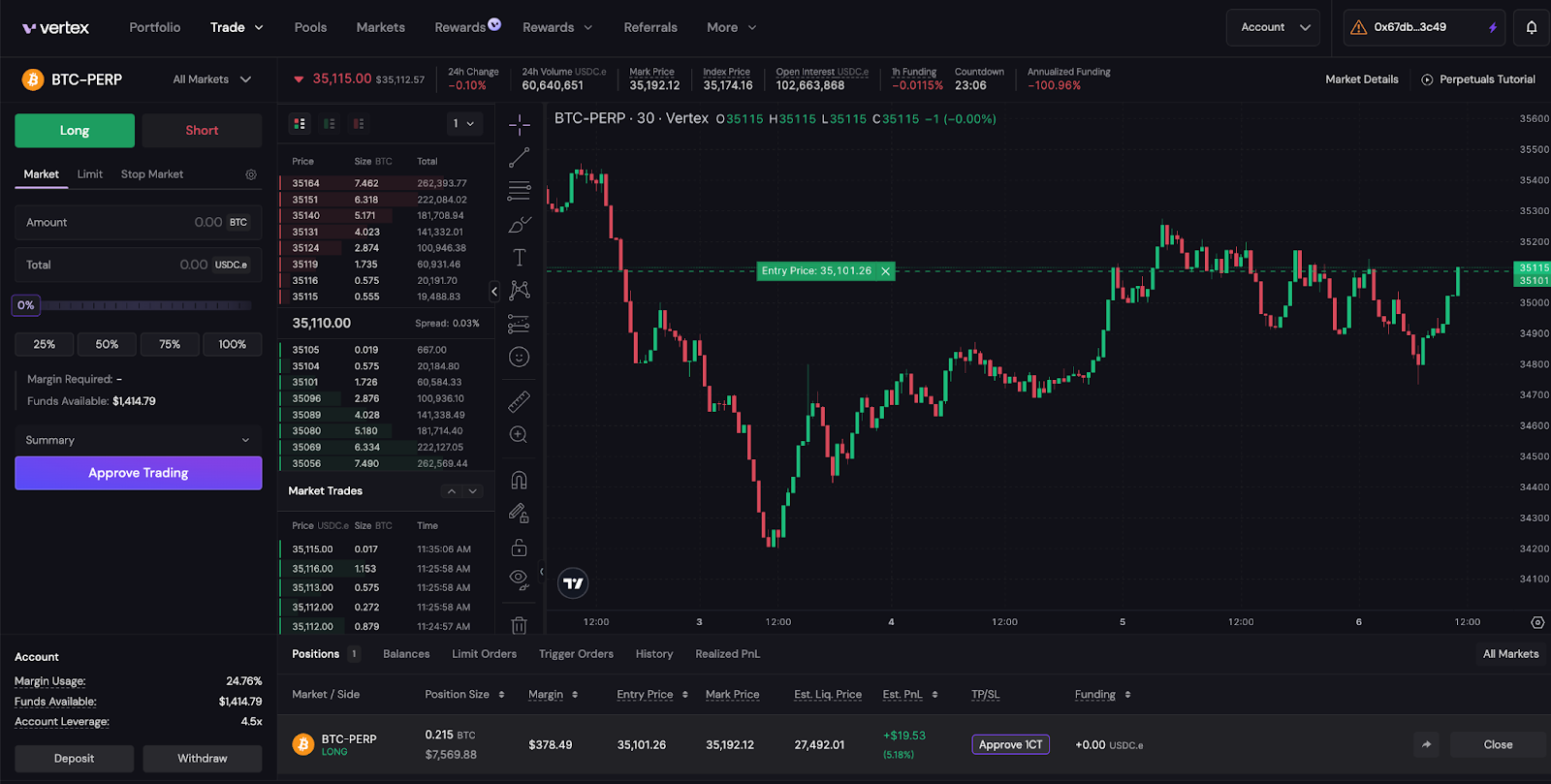Collapse Market Trades with up chevron

coord(452,491)
